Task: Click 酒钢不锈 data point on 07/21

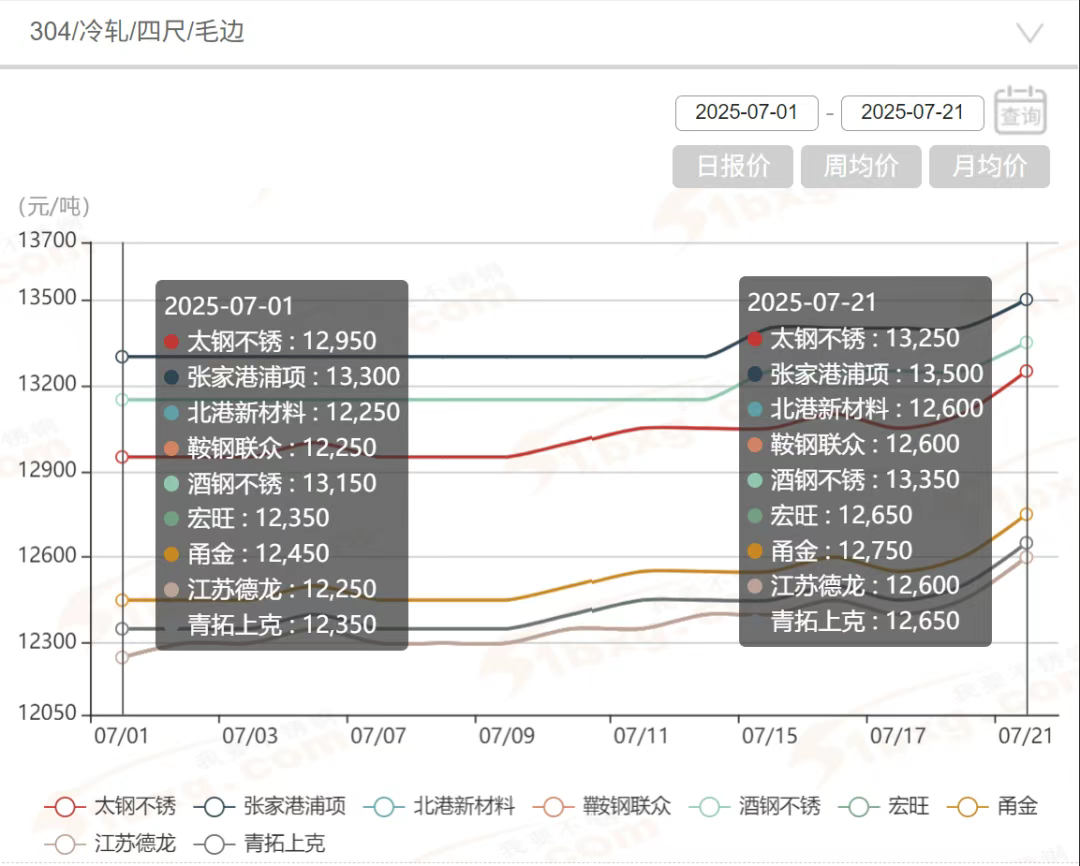Action: 1026,342
